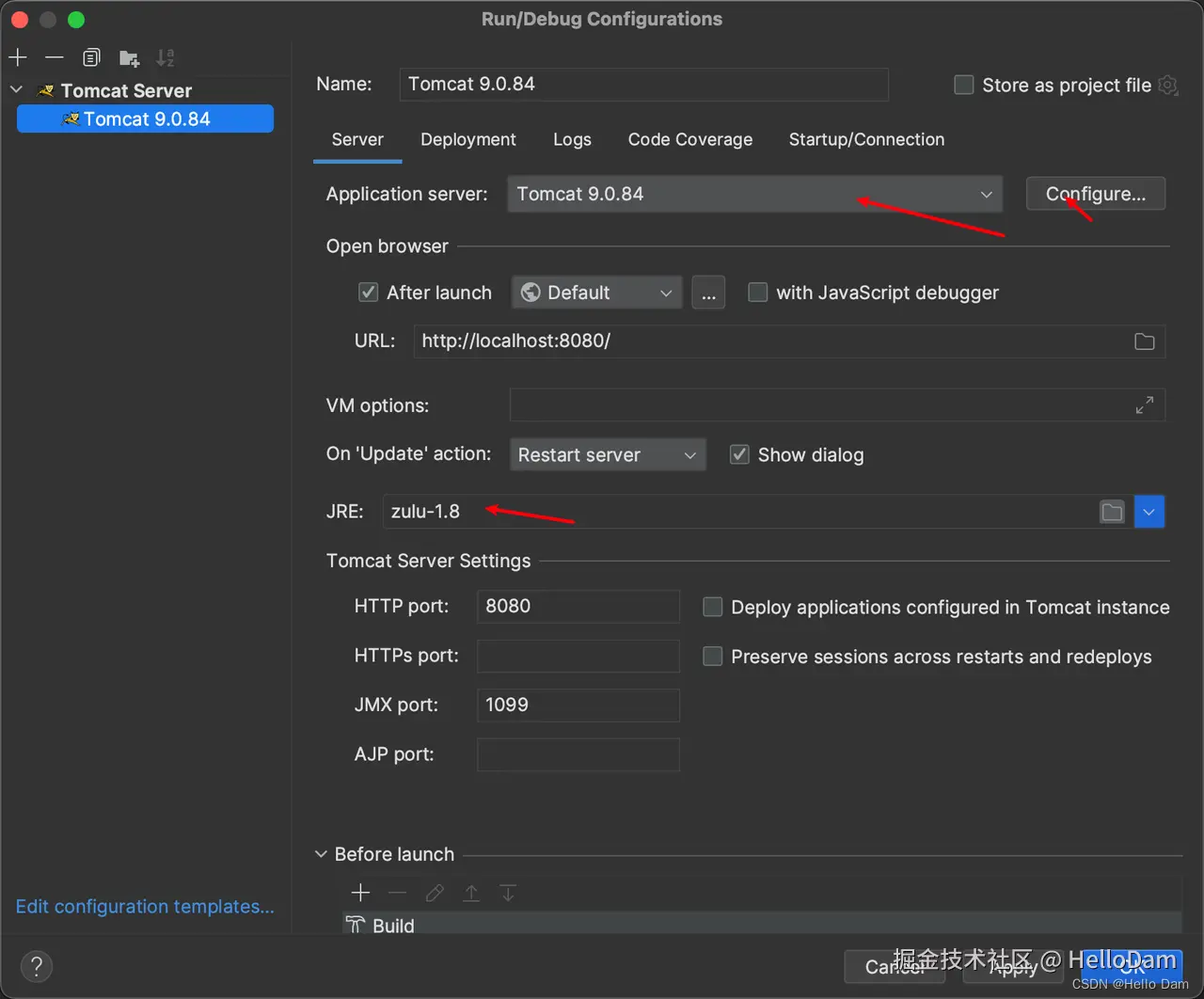Collapse the Tomcat Server tree node
This screenshot has height=999, width=1204.
point(17,90)
